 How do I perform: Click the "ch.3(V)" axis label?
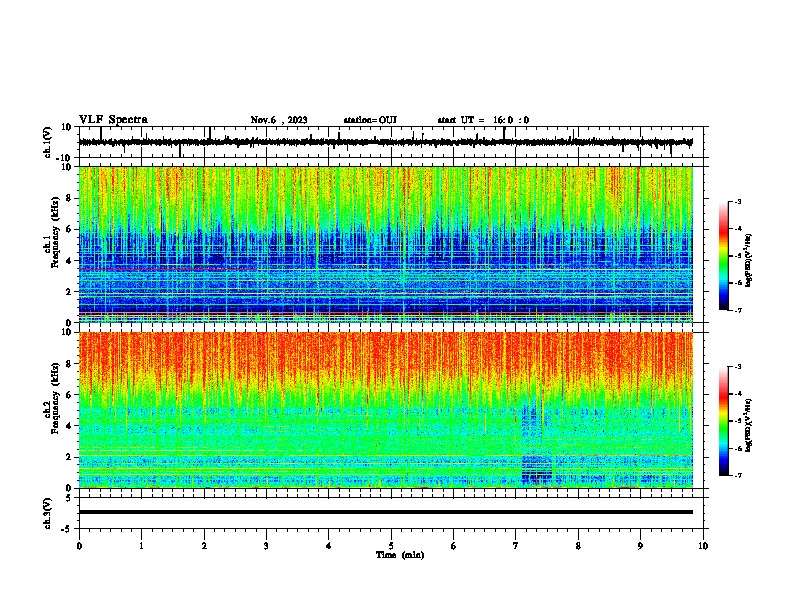point(48,514)
